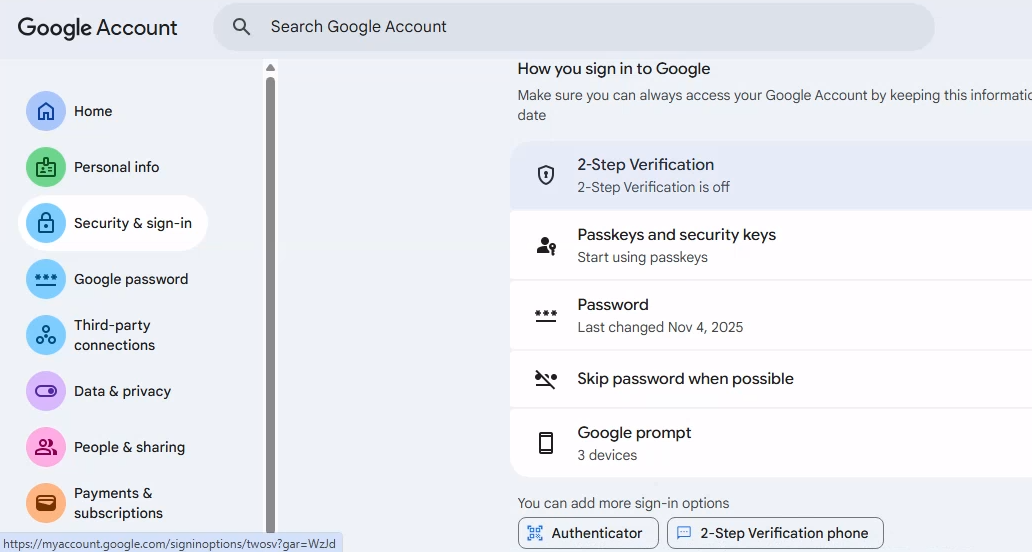Screen dimensions: 1032x552
Task: Select Security & sign-in menu item
Action: 113,223
